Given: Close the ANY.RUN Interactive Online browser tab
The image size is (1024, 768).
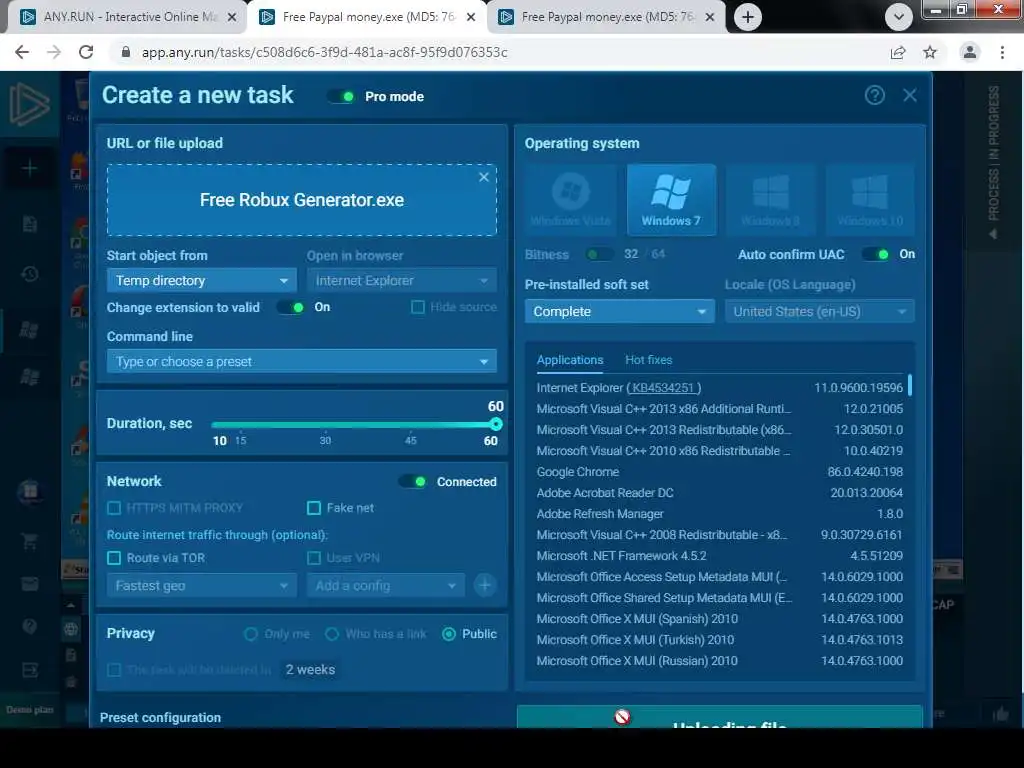Looking at the screenshot, I should [231, 18].
